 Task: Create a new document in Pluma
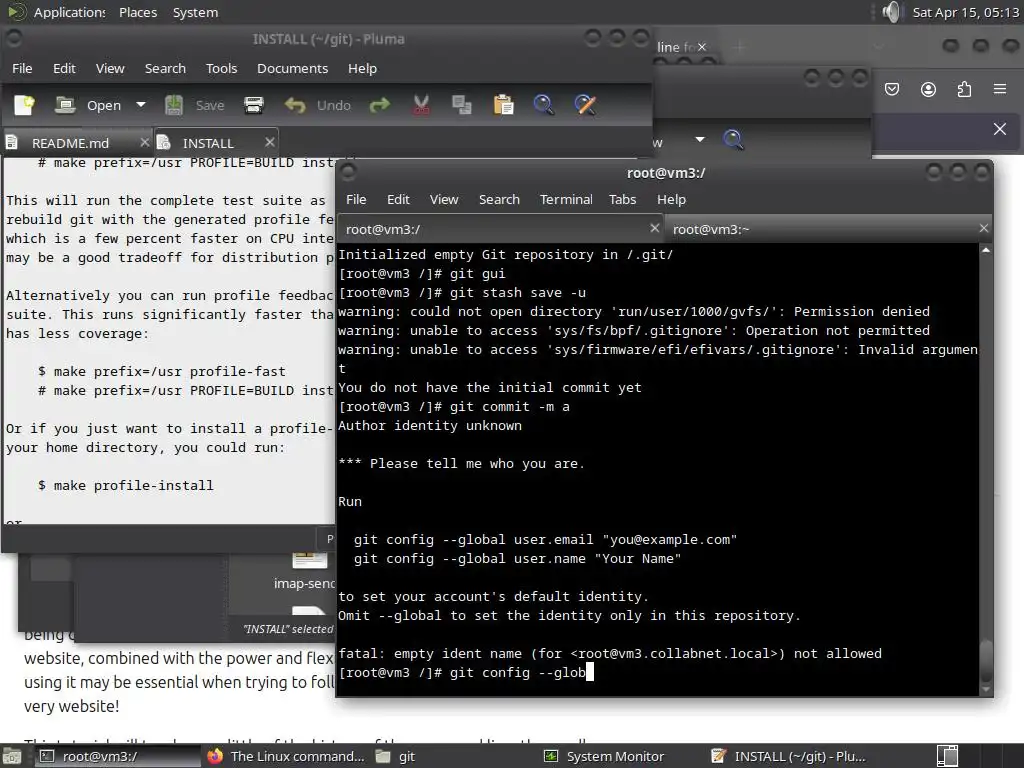pyautogui.click(x=24, y=105)
